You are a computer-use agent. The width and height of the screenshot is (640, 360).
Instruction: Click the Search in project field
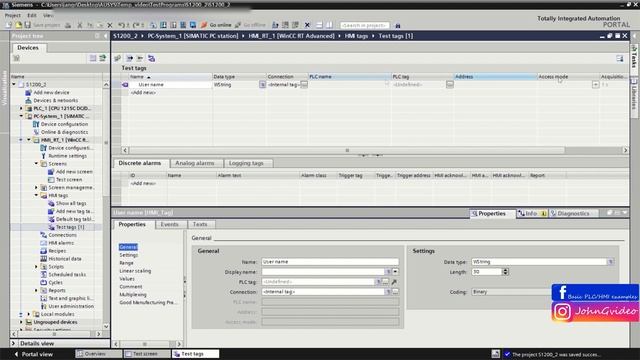click(364, 25)
